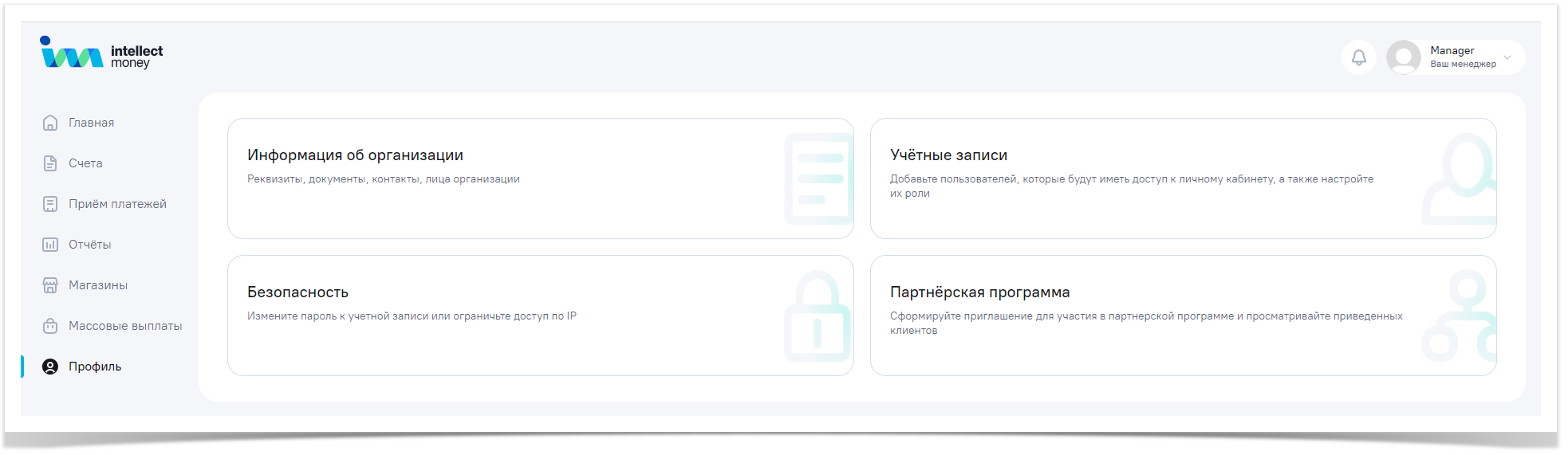Open the Магазины menu label
The width and height of the screenshot is (1568, 455).
click(x=97, y=285)
